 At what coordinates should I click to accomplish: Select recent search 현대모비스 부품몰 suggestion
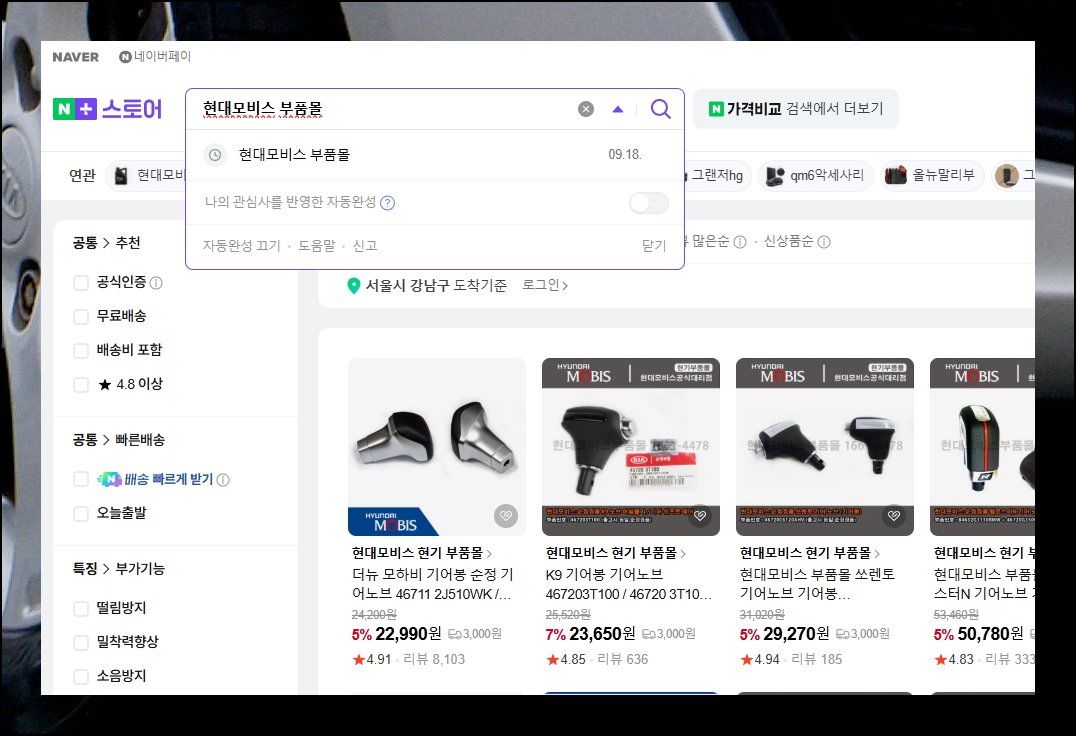[435, 155]
